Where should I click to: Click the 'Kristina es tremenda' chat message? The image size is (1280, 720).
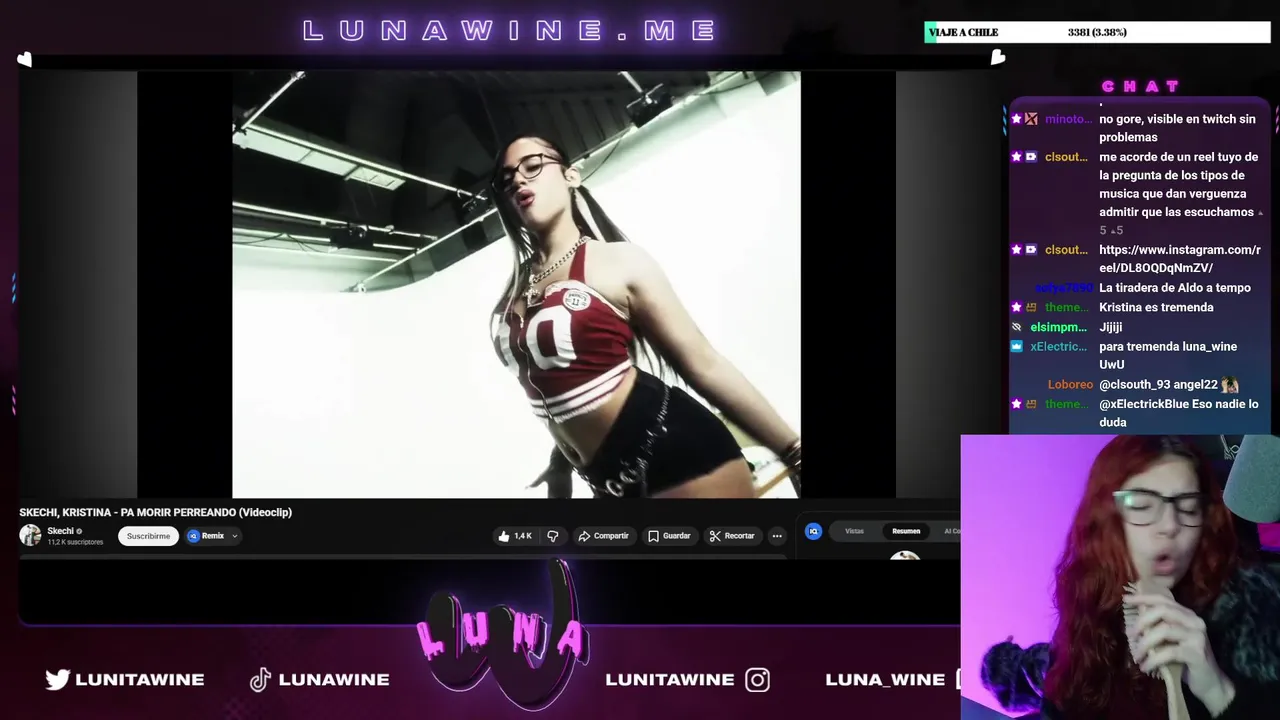pos(1156,308)
